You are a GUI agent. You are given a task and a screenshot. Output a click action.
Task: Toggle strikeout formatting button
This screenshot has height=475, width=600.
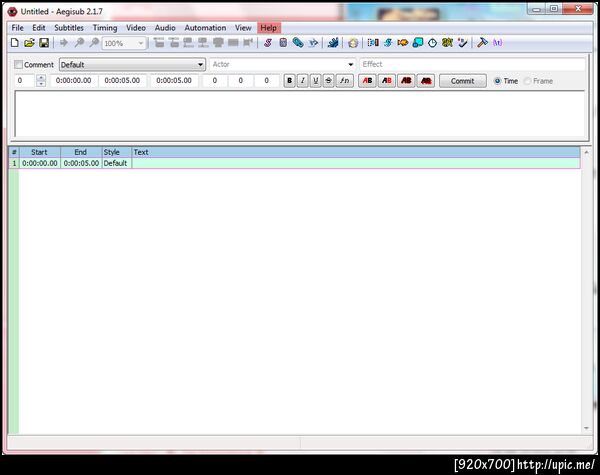click(329, 81)
